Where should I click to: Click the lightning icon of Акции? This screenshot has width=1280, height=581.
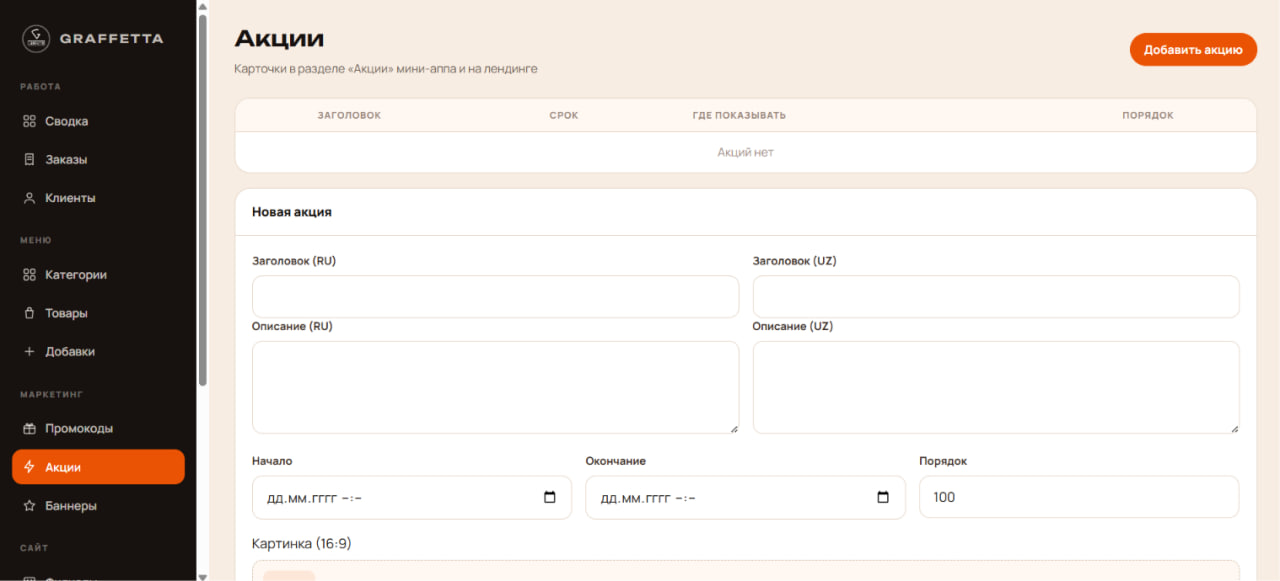pos(29,467)
